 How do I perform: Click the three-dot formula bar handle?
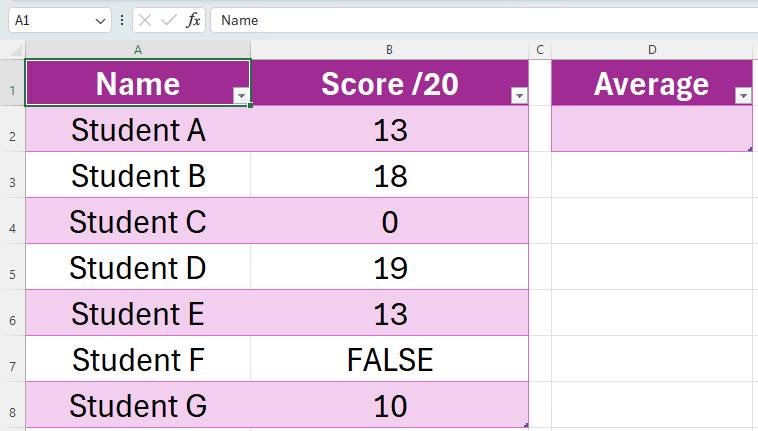tap(122, 20)
